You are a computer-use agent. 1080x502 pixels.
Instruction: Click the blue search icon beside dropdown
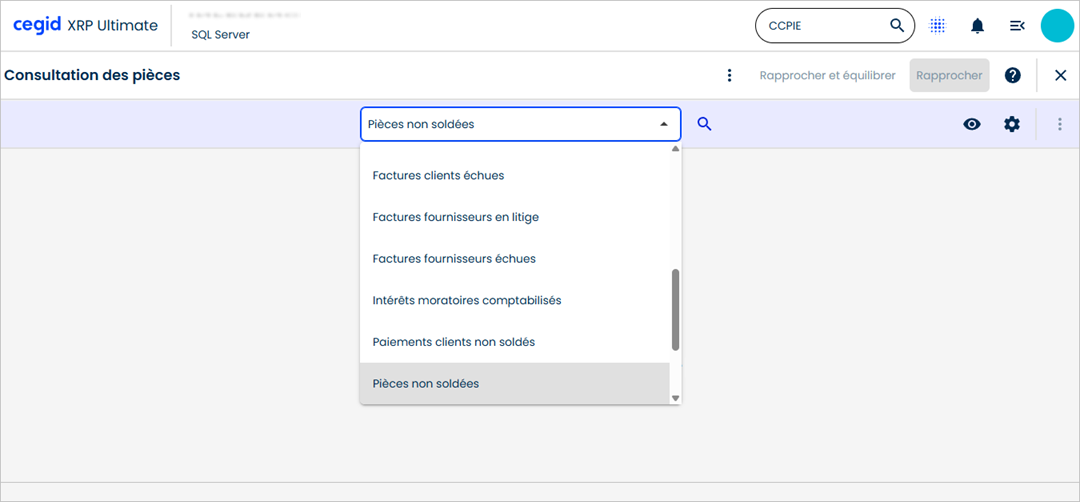pyautogui.click(x=704, y=124)
